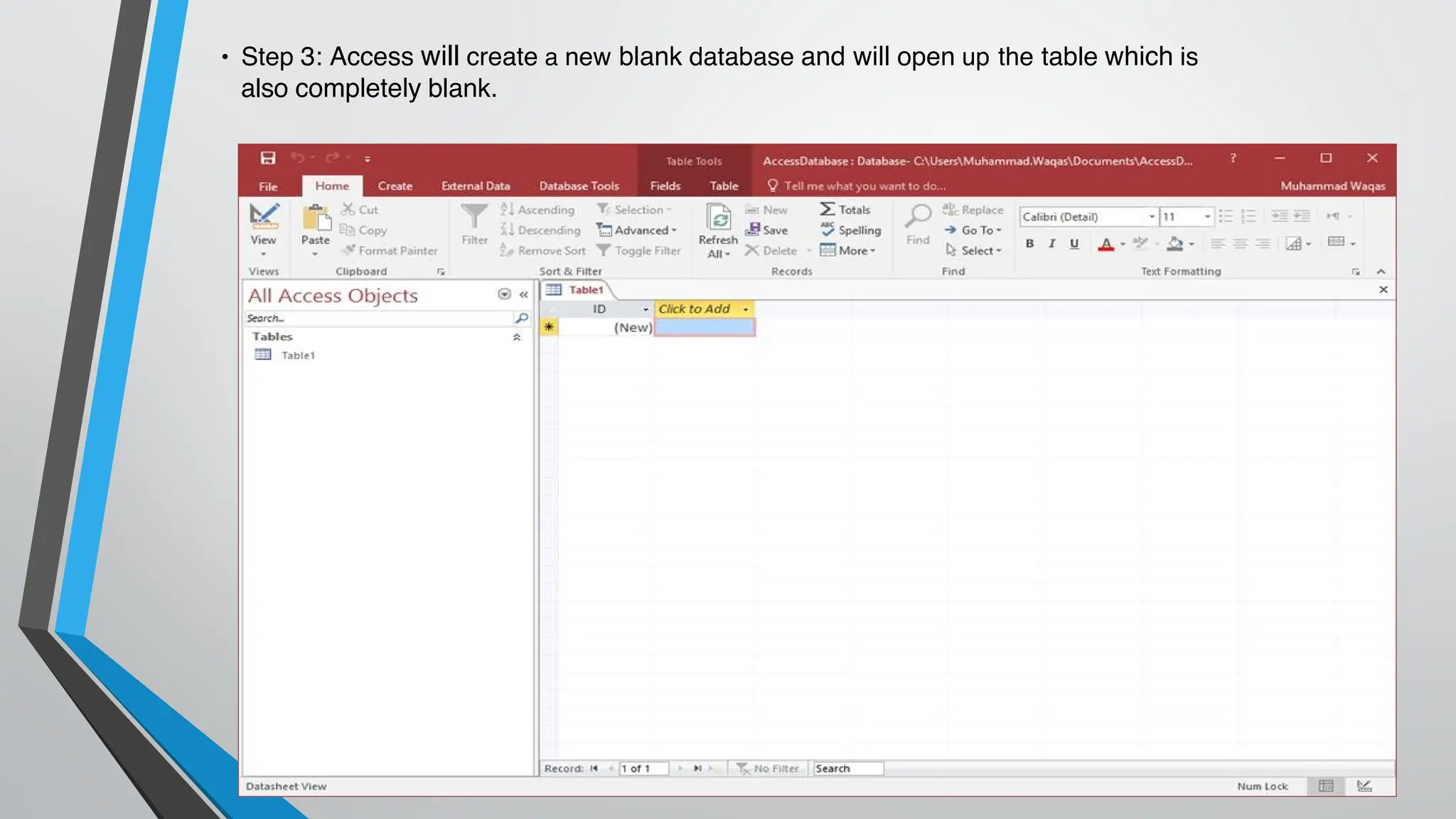1456x819 pixels.
Task: Open the Selection filter dropdown
Action: pos(633,210)
